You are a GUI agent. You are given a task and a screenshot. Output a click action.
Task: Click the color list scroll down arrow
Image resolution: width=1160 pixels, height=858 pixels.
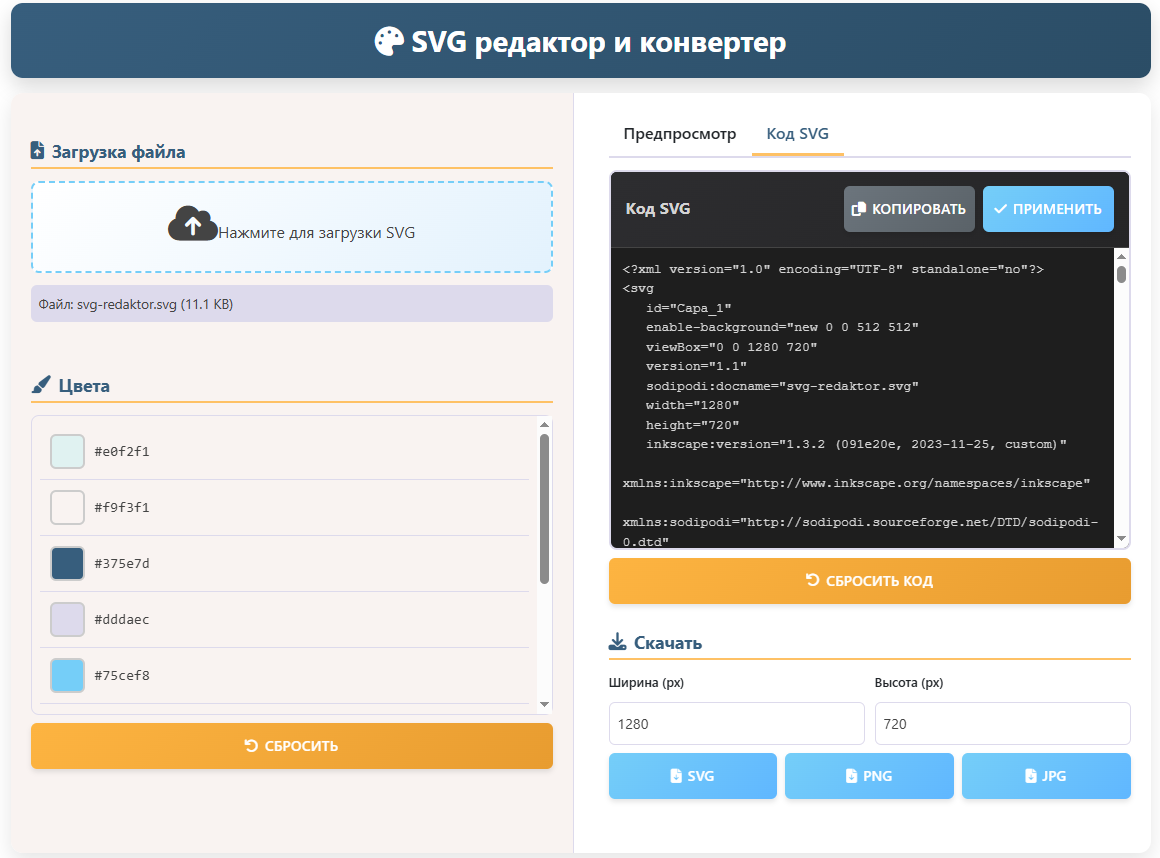click(544, 704)
